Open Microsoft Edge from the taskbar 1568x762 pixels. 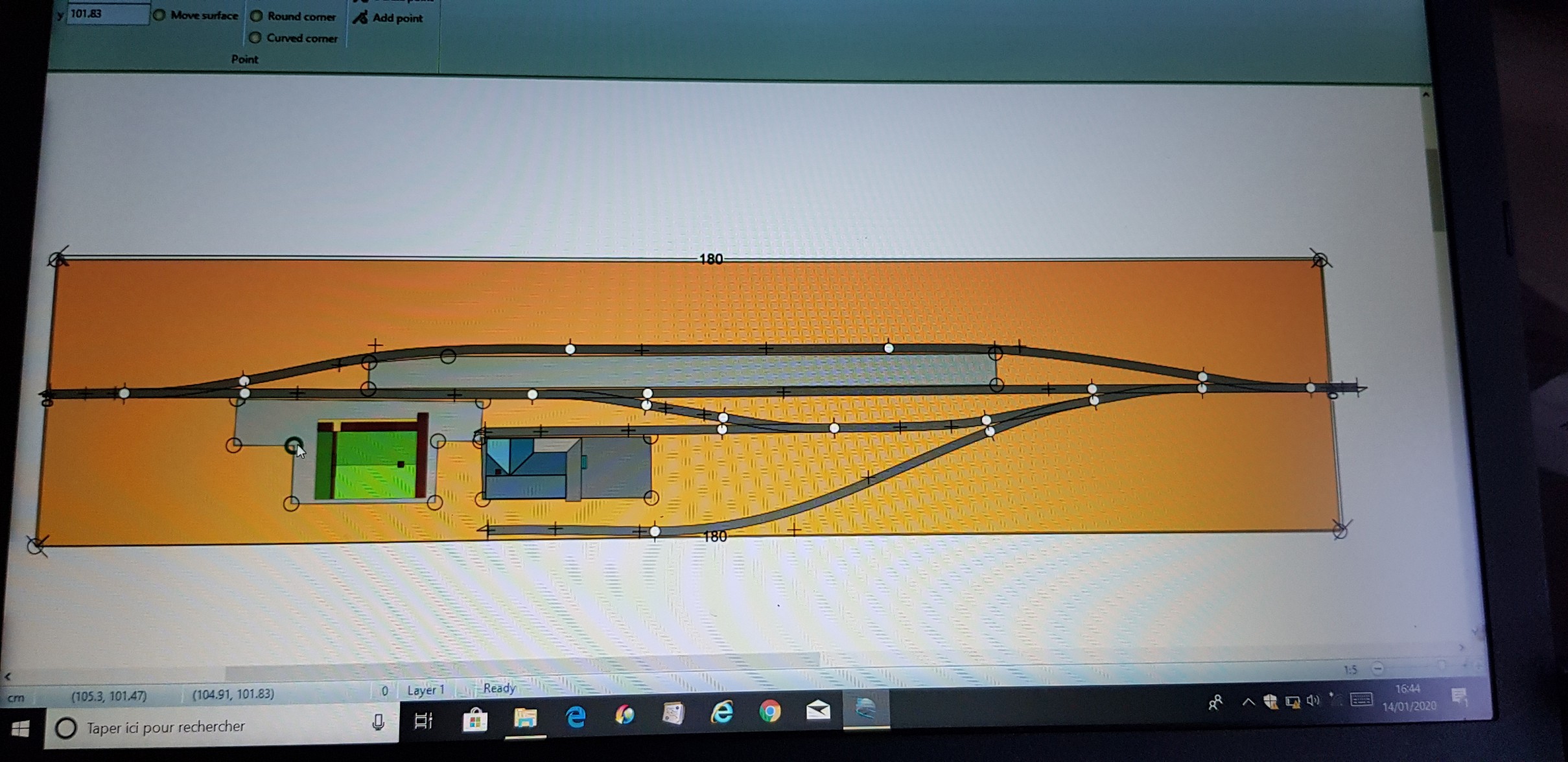click(x=576, y=716)
